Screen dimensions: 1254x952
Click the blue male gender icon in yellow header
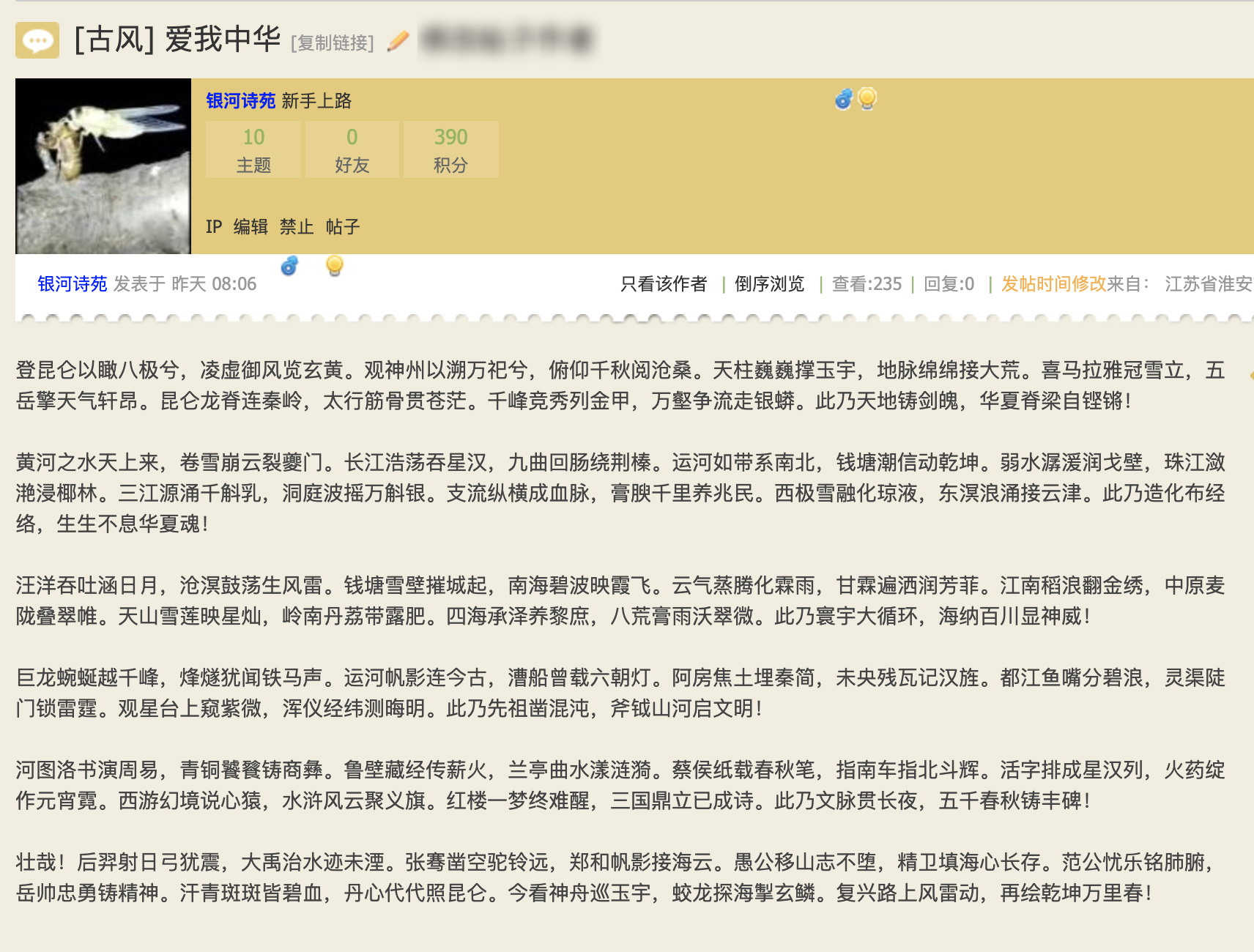(x=843, y=99)
